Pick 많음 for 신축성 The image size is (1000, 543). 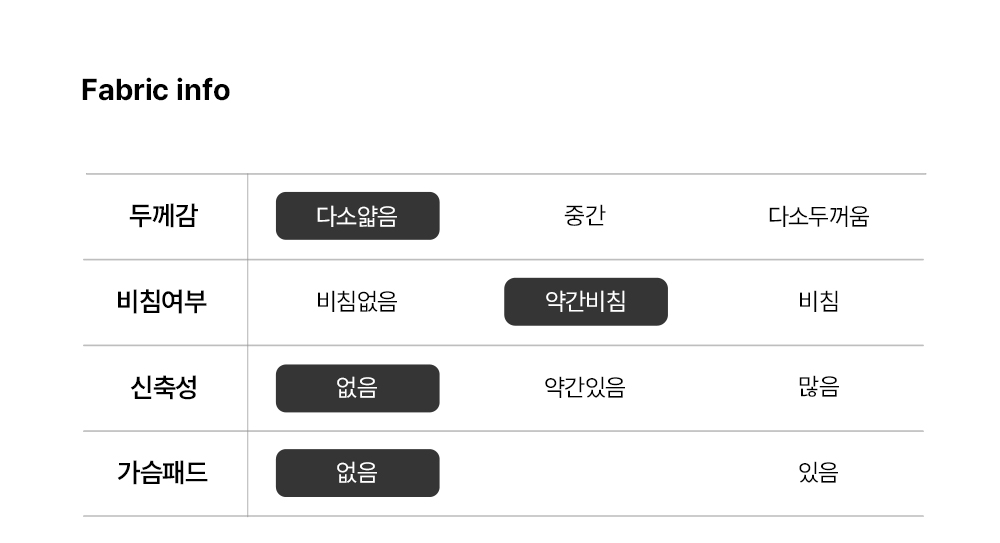(x=818, y=388)
